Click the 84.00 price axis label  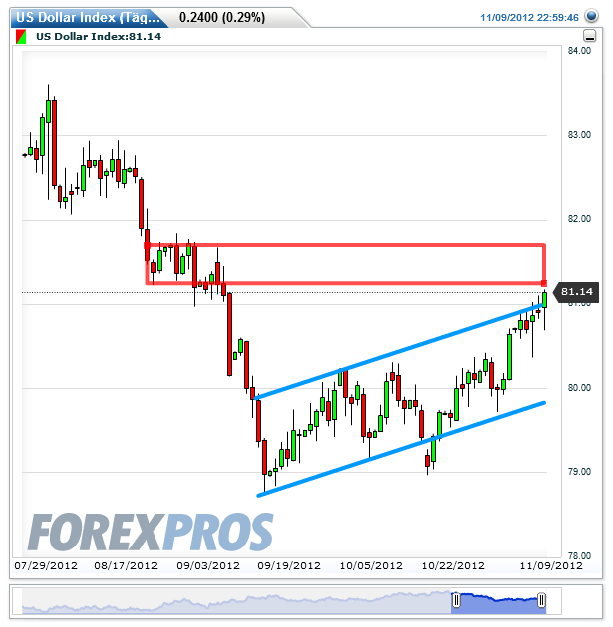(579, 51)
